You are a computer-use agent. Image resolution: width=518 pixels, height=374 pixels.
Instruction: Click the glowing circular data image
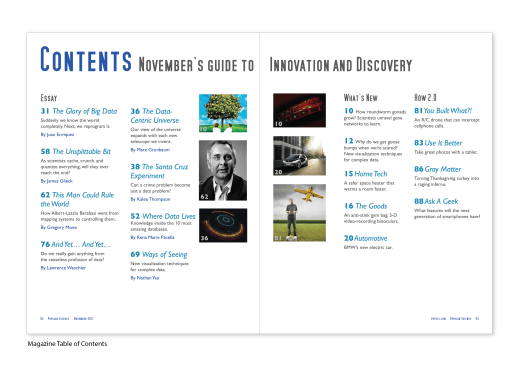click(x=223, y=225)
